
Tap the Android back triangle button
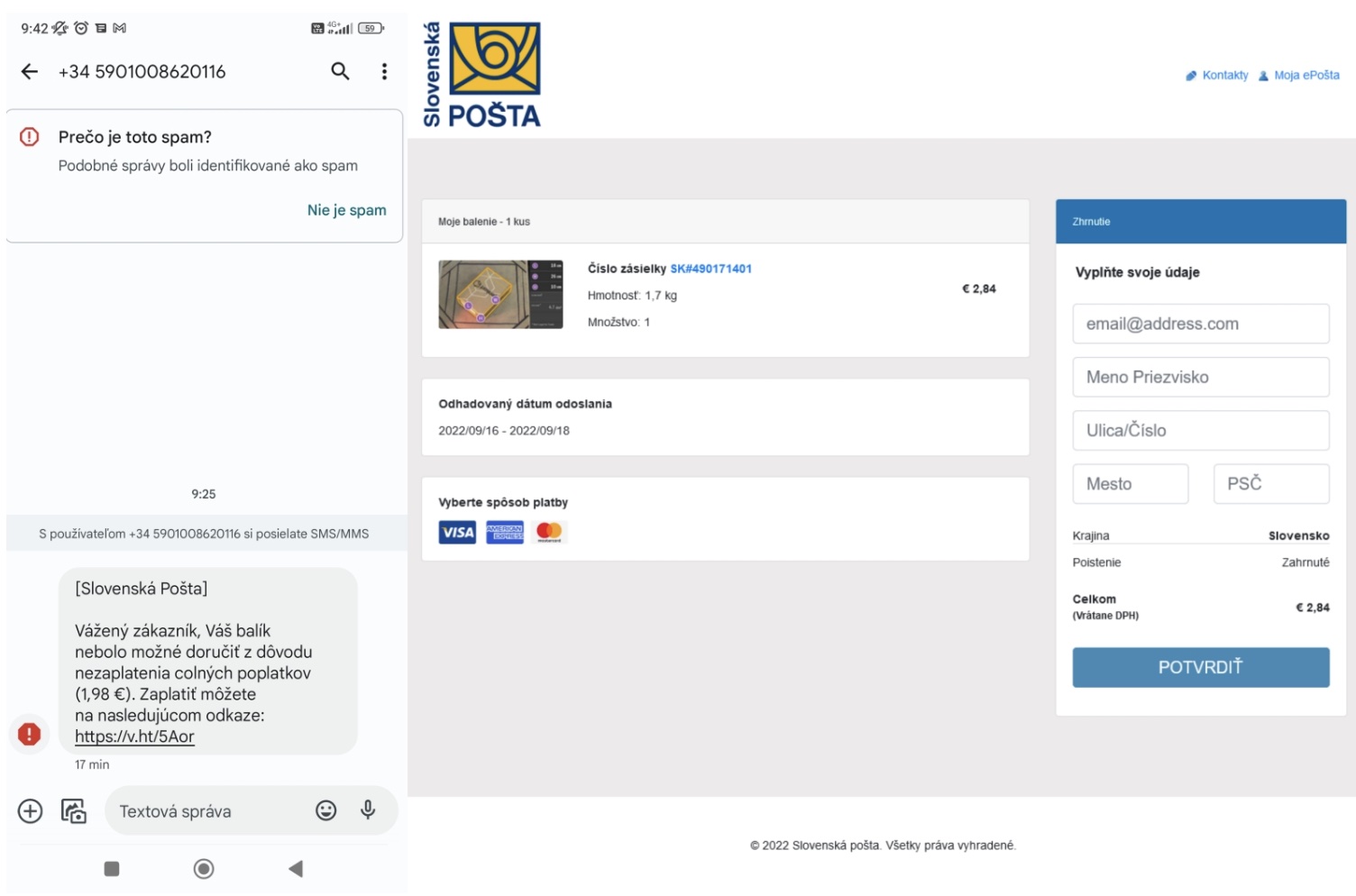coord(295,869)
